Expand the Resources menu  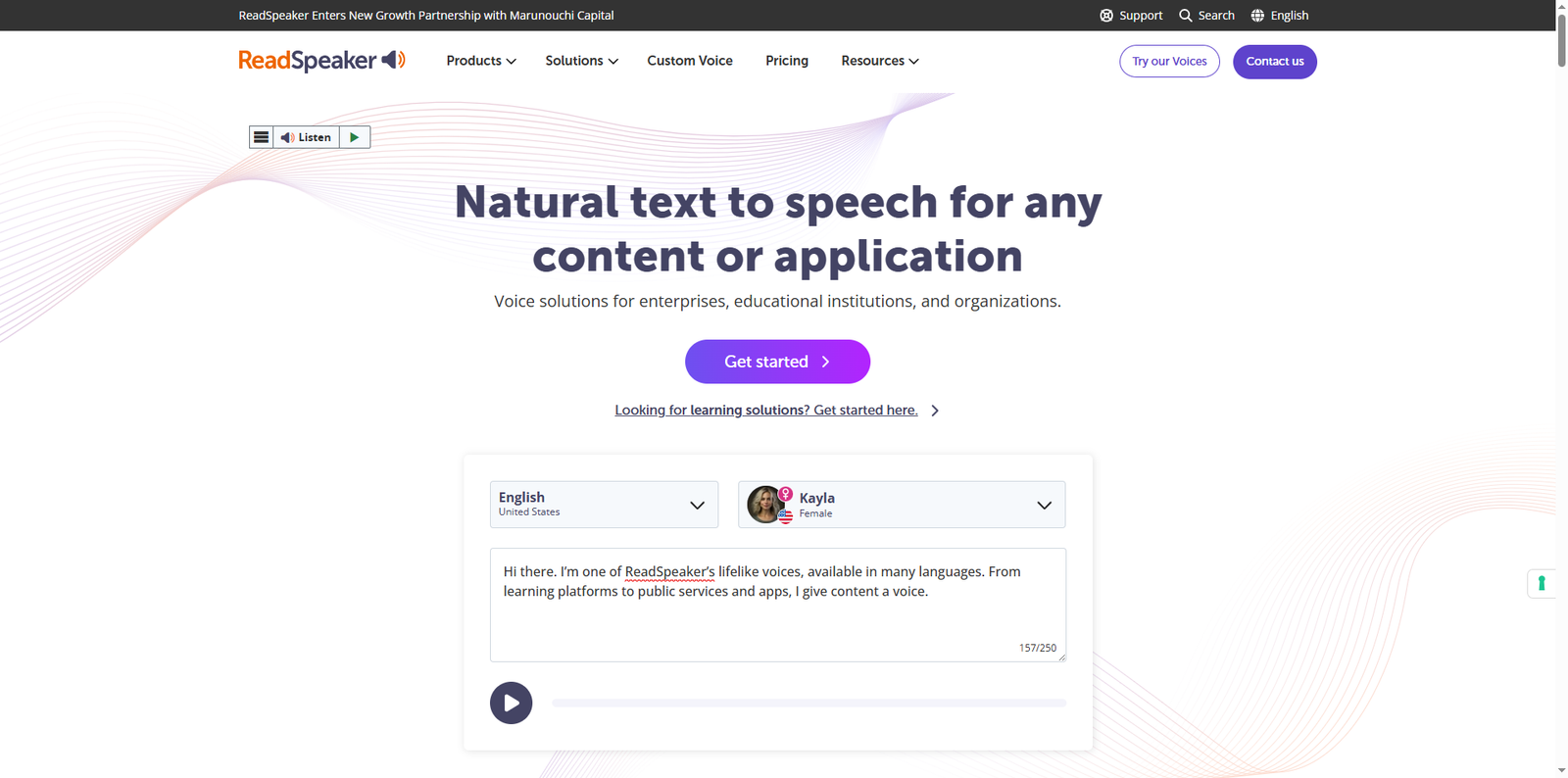(x=879, y=61)
